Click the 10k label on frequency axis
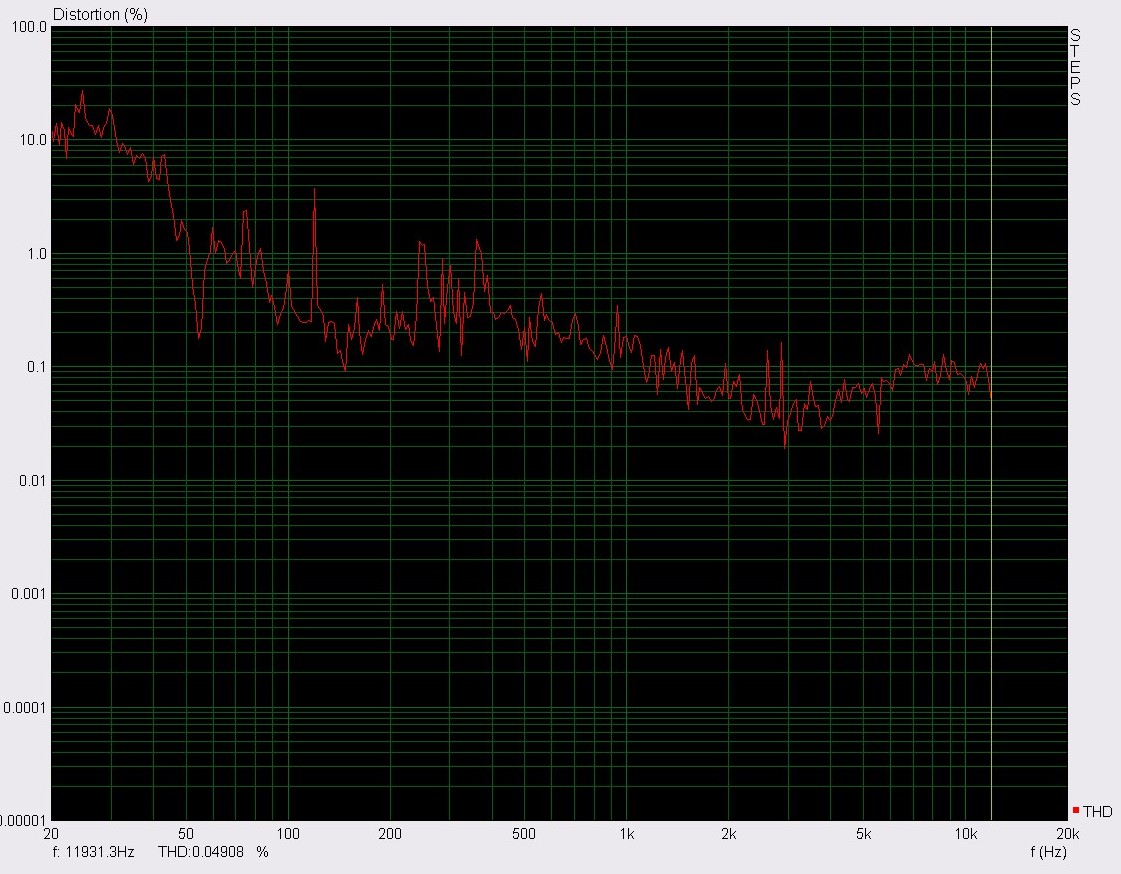This screenshot has width=1121, height=874. (x=966, y=833)
